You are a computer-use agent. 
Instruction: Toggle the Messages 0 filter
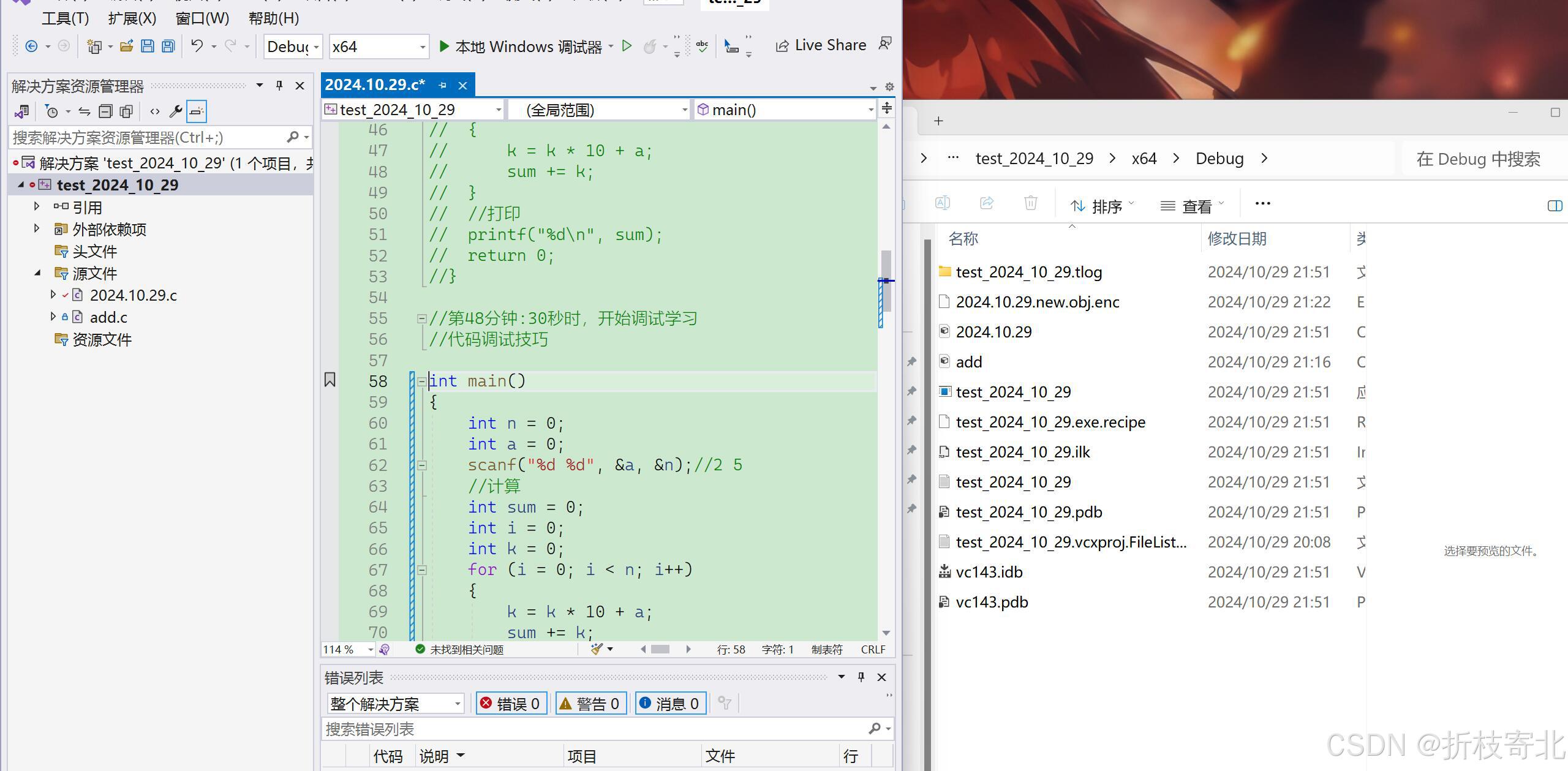(671, 704)
